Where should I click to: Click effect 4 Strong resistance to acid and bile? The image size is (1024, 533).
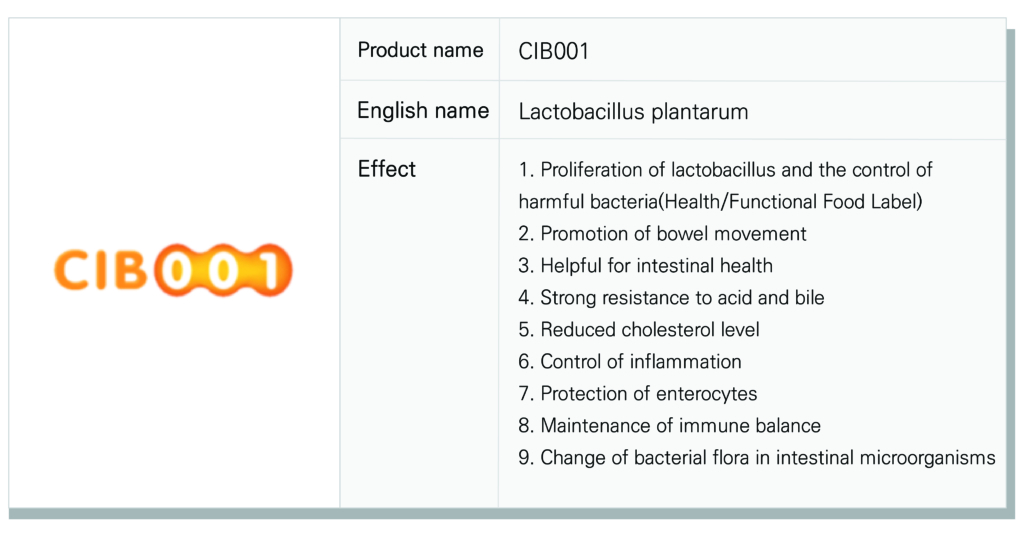[x=671, y=298]
